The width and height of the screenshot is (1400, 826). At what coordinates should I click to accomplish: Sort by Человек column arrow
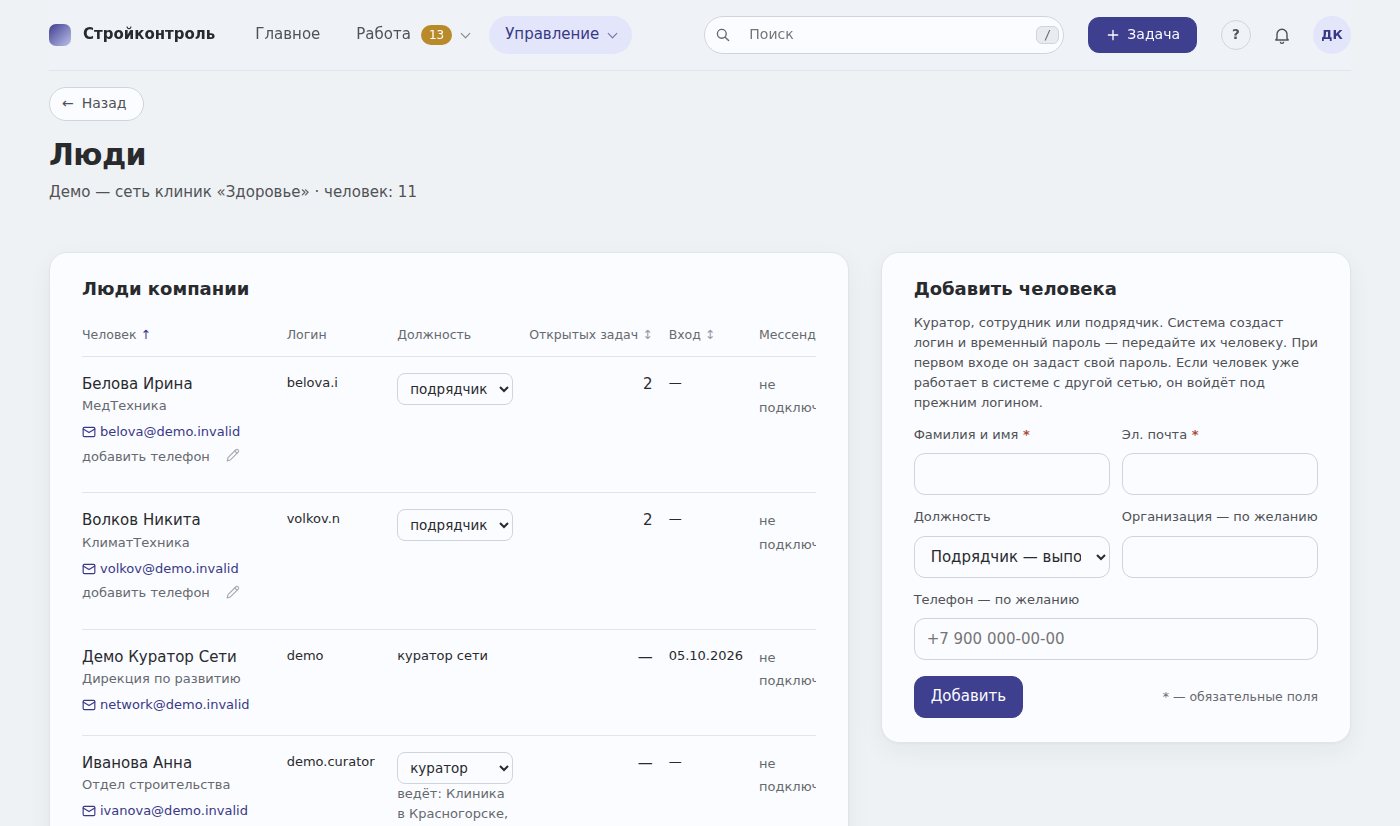tap(146, 335)
